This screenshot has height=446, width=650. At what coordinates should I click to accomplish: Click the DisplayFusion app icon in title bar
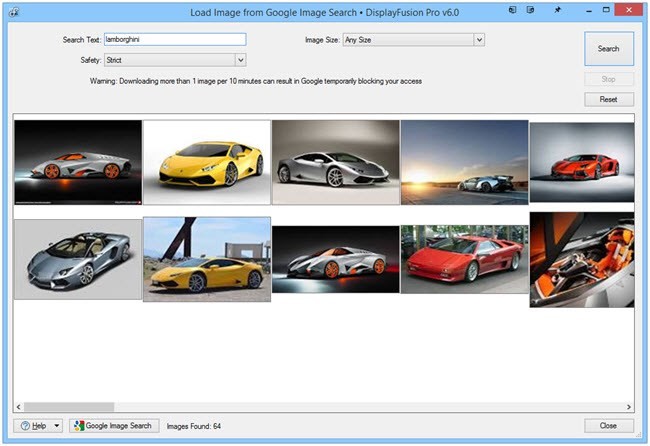point(14,12)
